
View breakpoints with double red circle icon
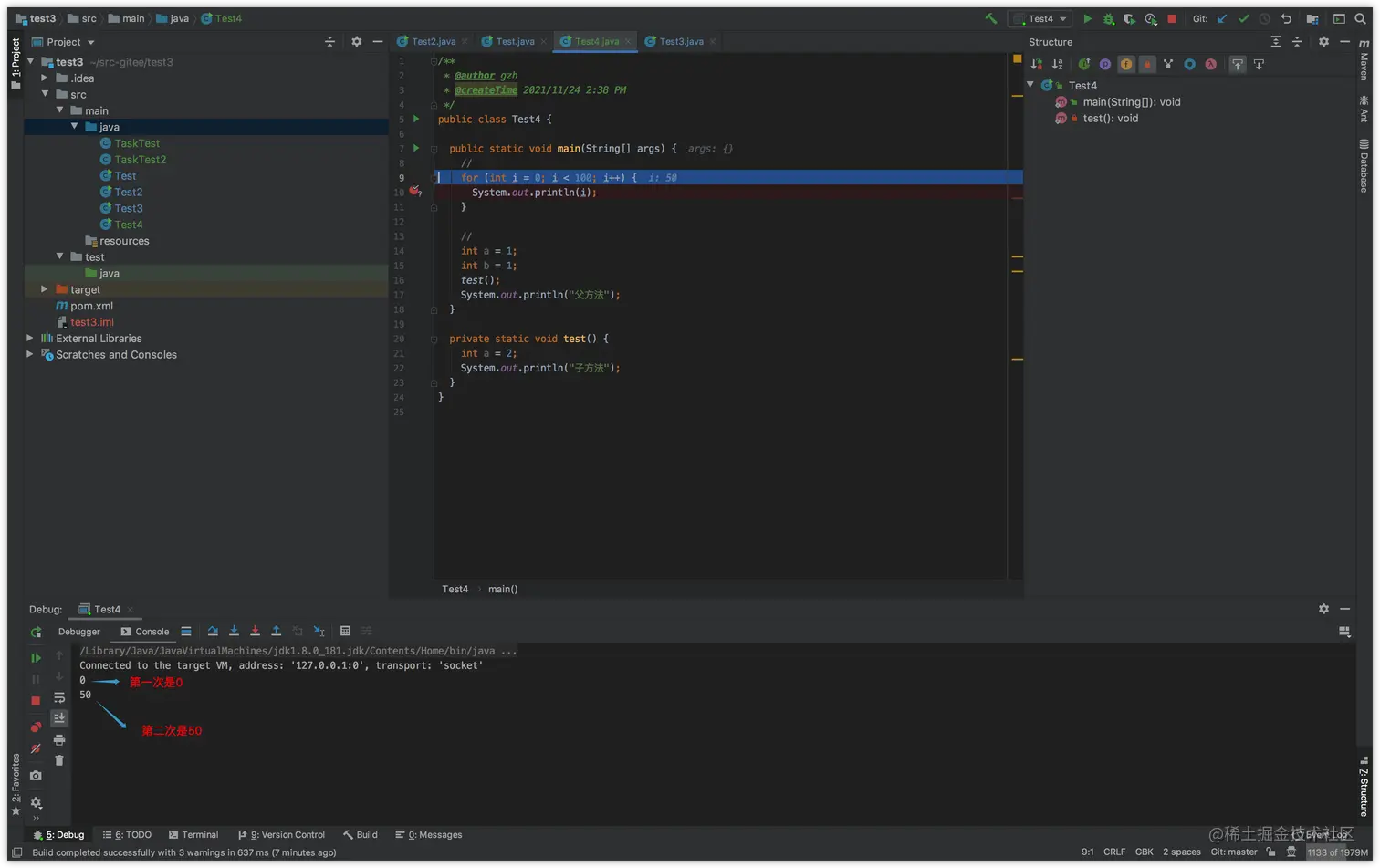click(x=36, y=727)
